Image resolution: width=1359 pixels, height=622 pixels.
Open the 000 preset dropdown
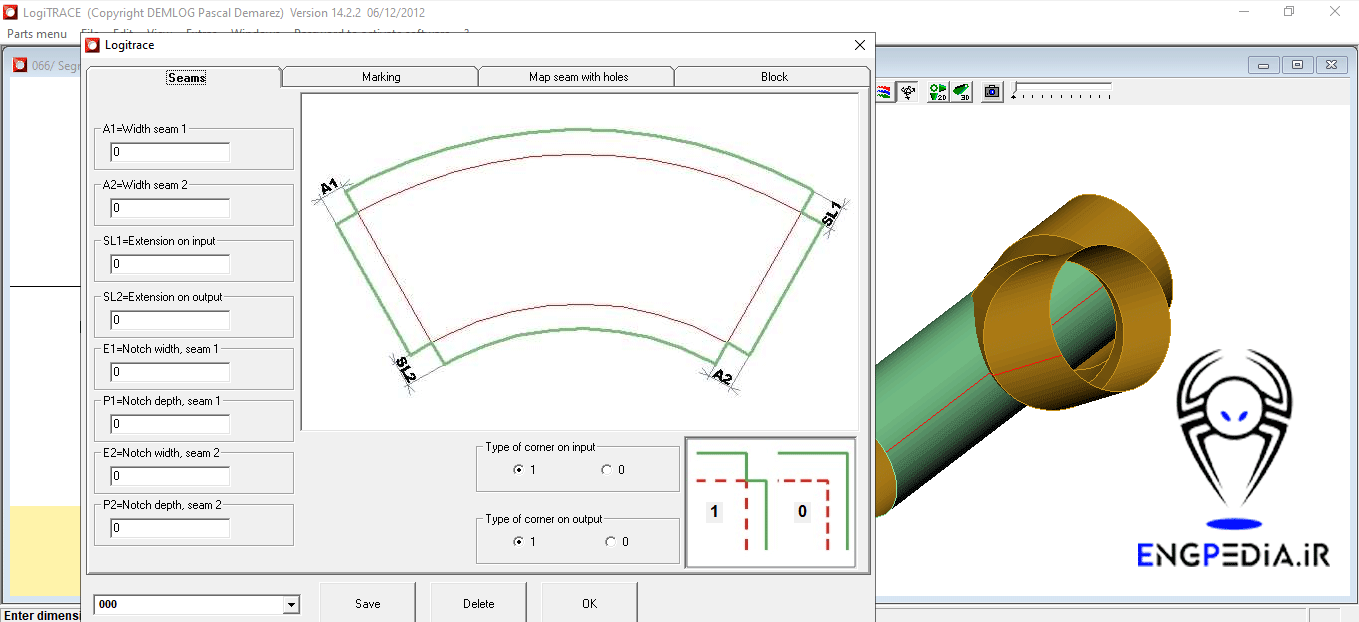tap(291, 605)
